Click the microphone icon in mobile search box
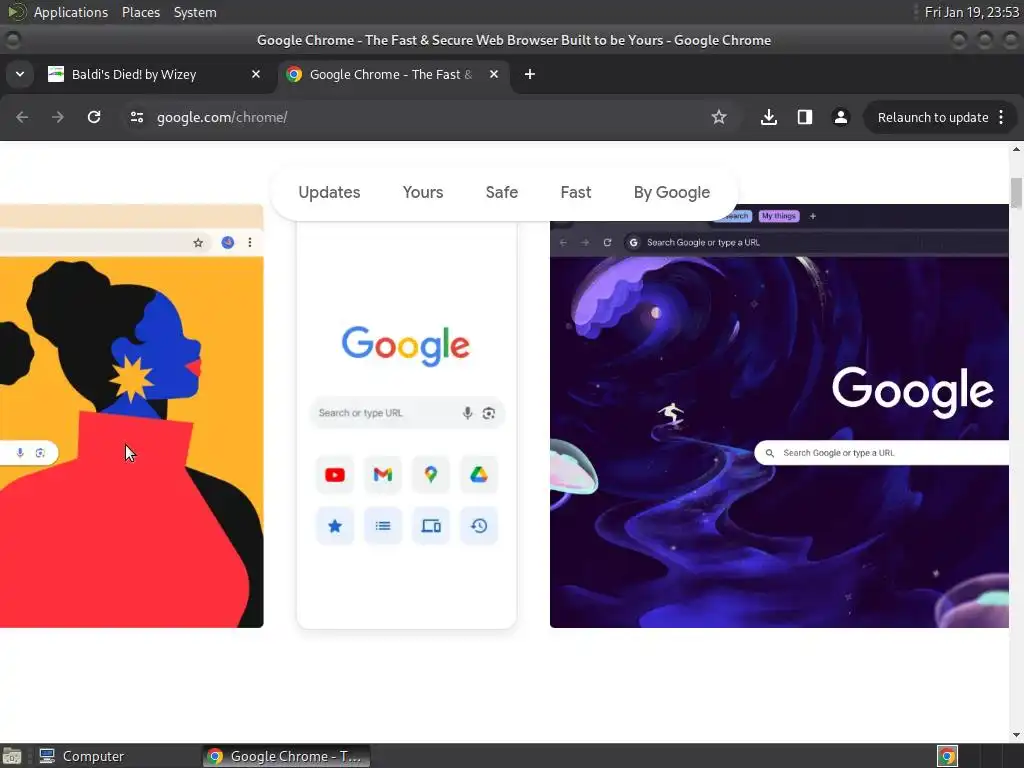The height and width of the screenshot is (768, 1024). (x=467, y=413)
